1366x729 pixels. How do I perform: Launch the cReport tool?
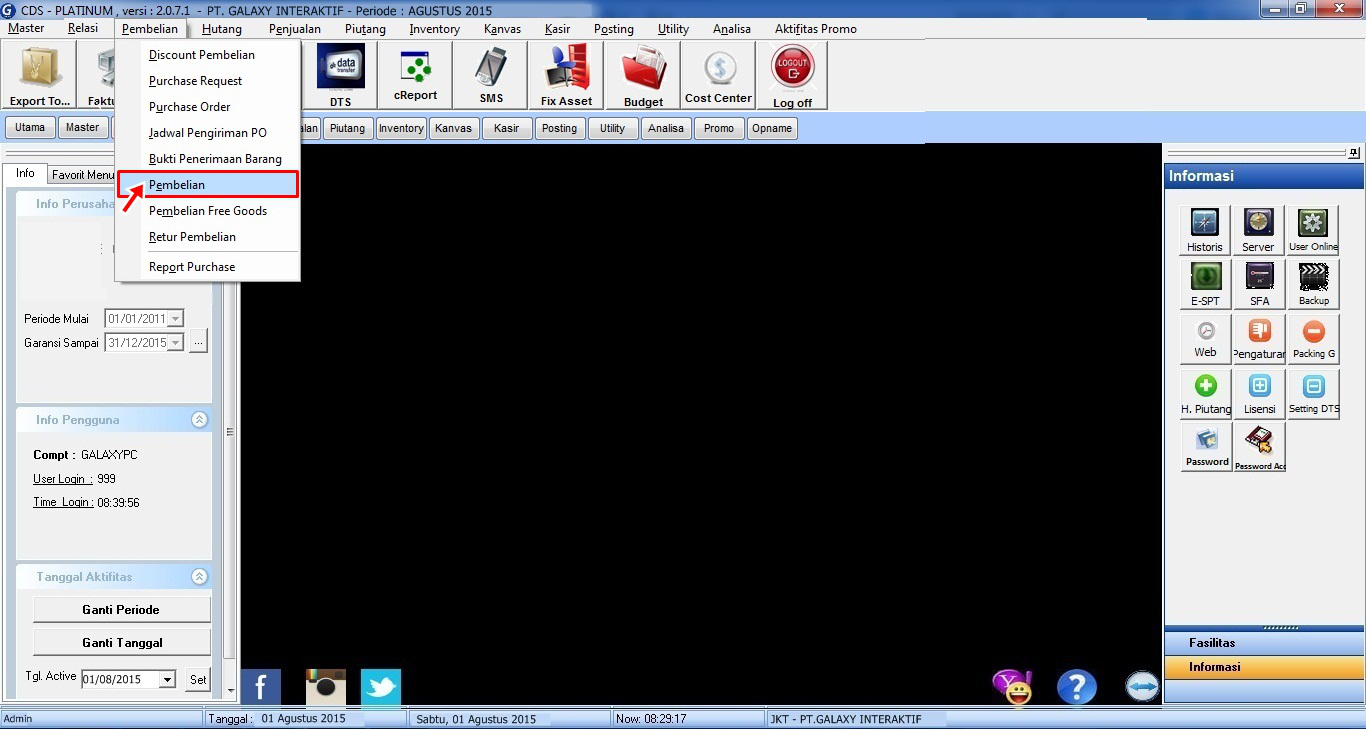coord(415,75)
